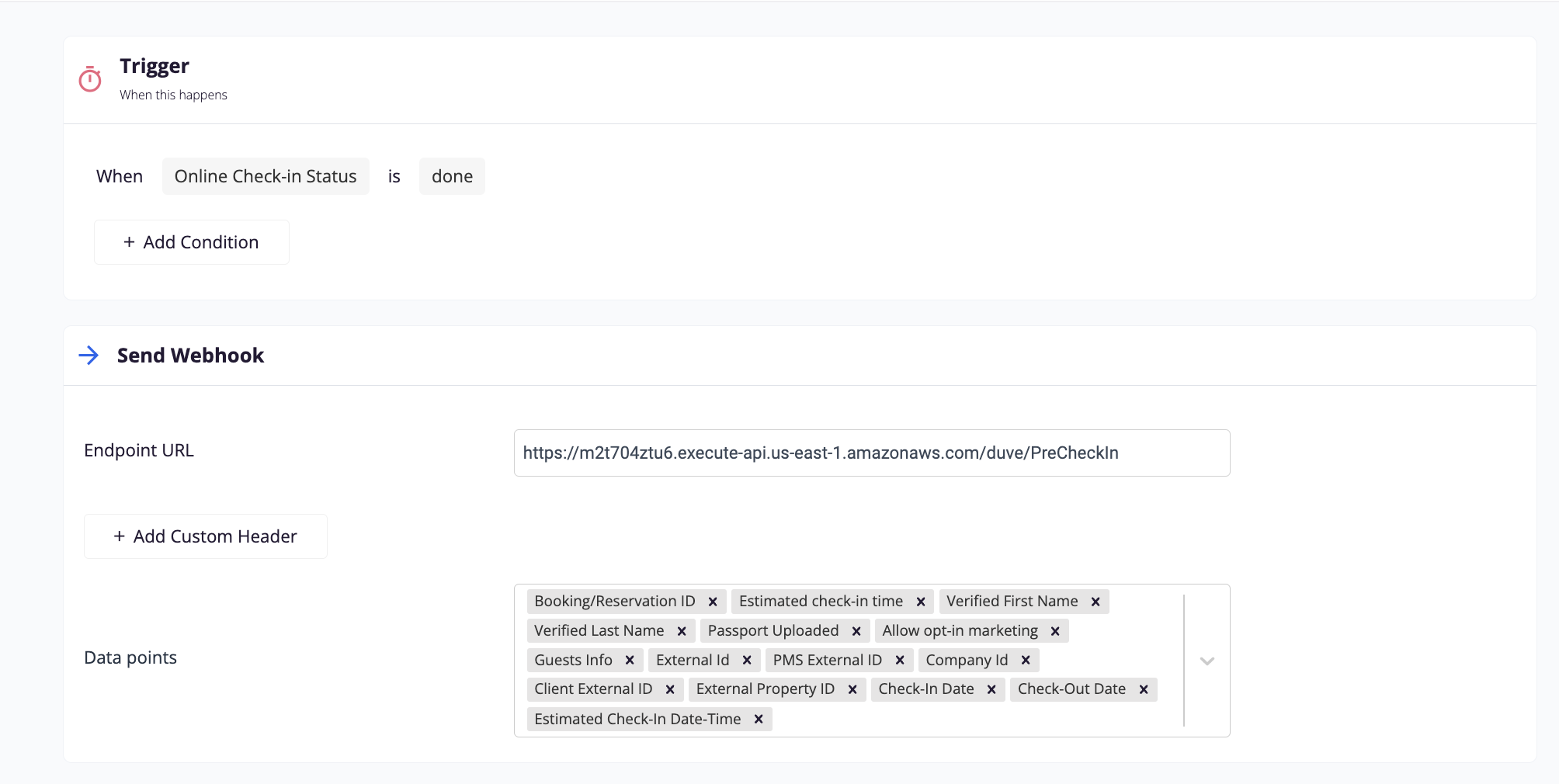Open the Online Check-in Status selector
1559x784 pixels.
pos(266,176)
